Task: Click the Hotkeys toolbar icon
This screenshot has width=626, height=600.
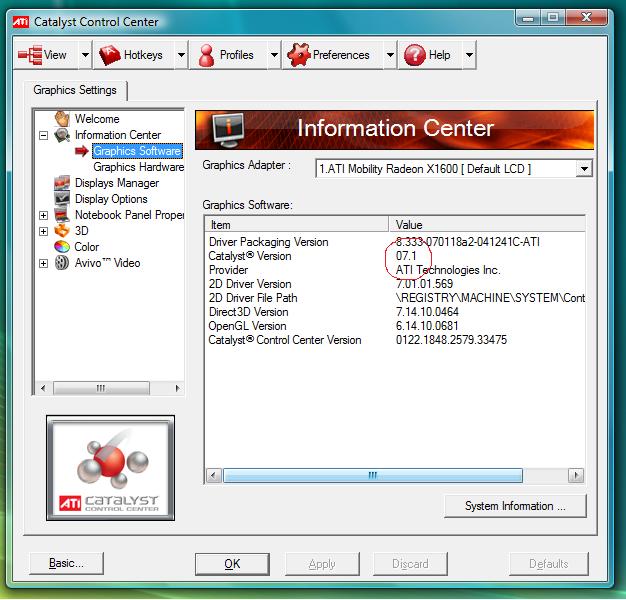Action: [110, 55]
